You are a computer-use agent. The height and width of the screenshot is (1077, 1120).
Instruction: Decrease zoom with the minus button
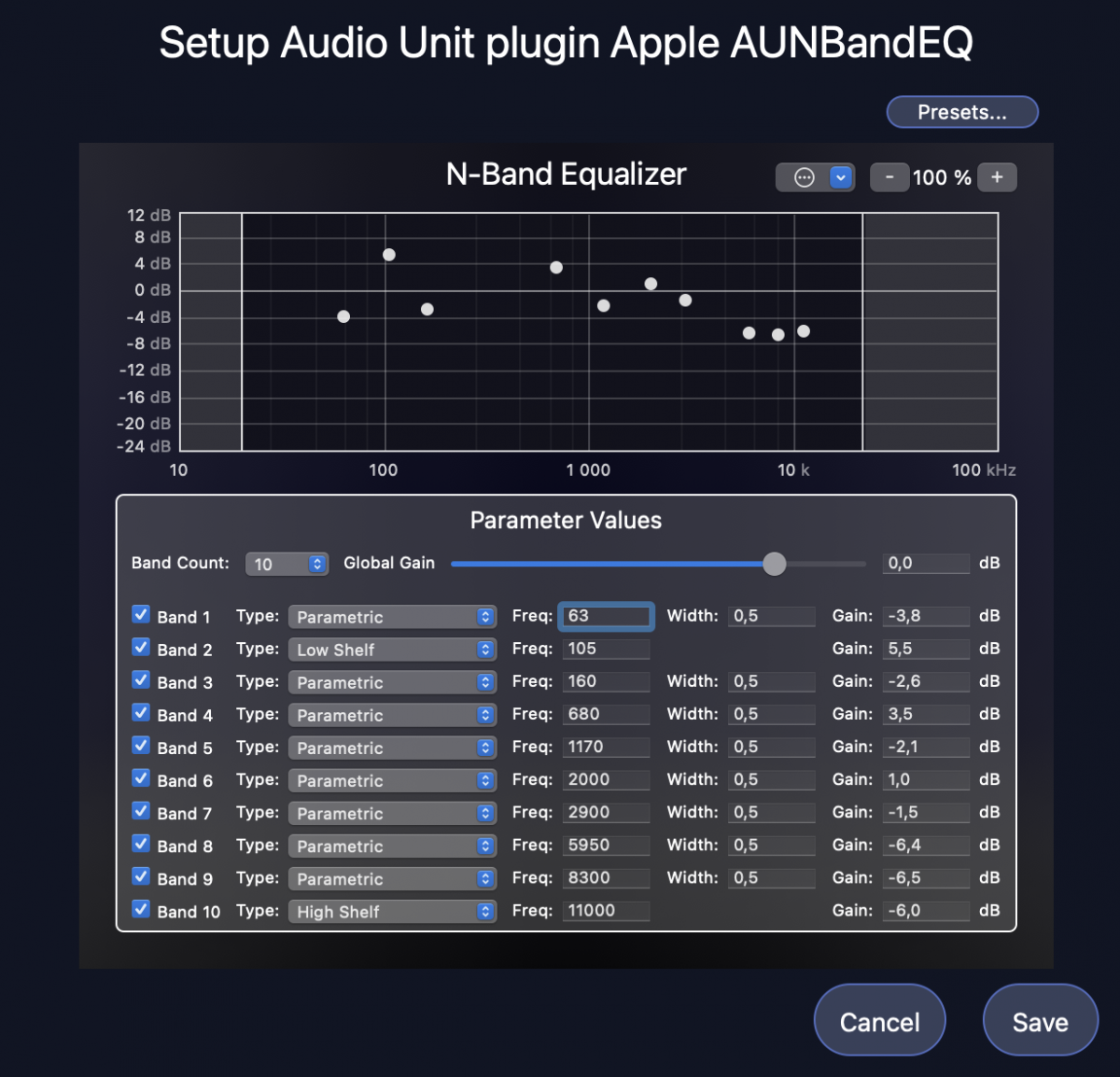[x=889, y=177]
